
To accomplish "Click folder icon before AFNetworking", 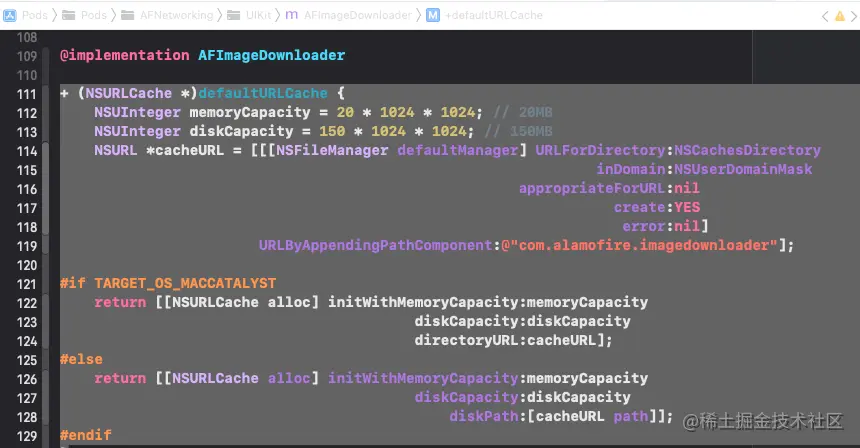I will 127,15.
